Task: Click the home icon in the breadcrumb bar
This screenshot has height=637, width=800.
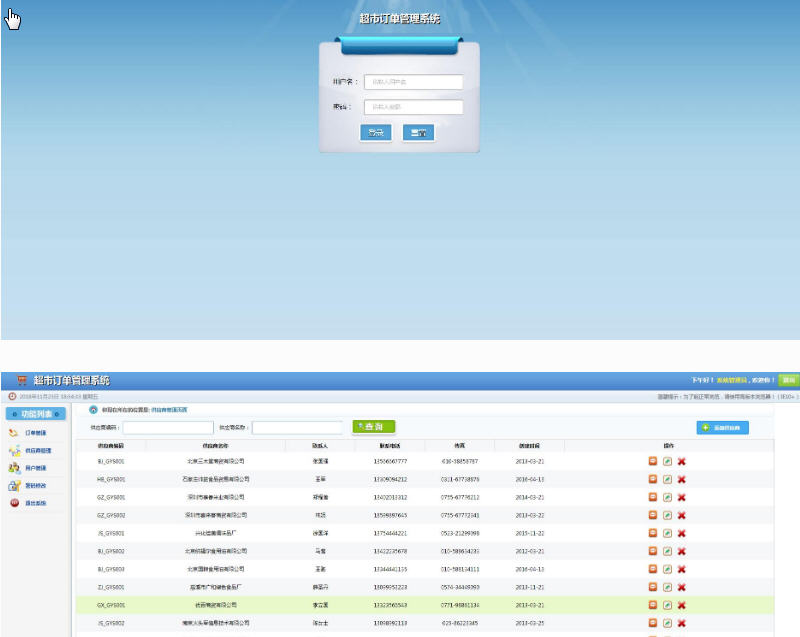Action: 94,410
